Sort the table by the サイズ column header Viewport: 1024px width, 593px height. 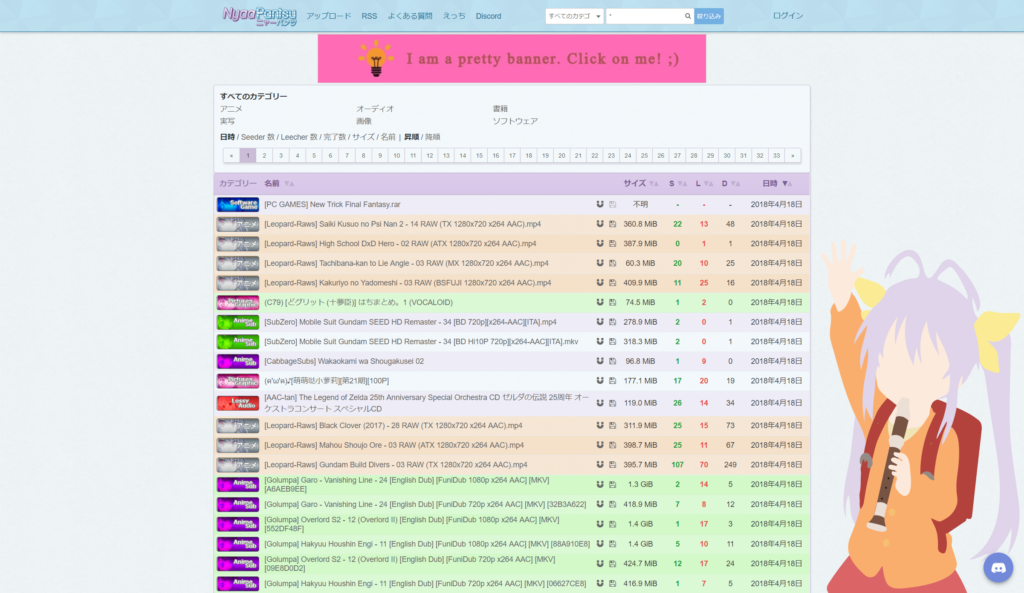tap(634, 184)
